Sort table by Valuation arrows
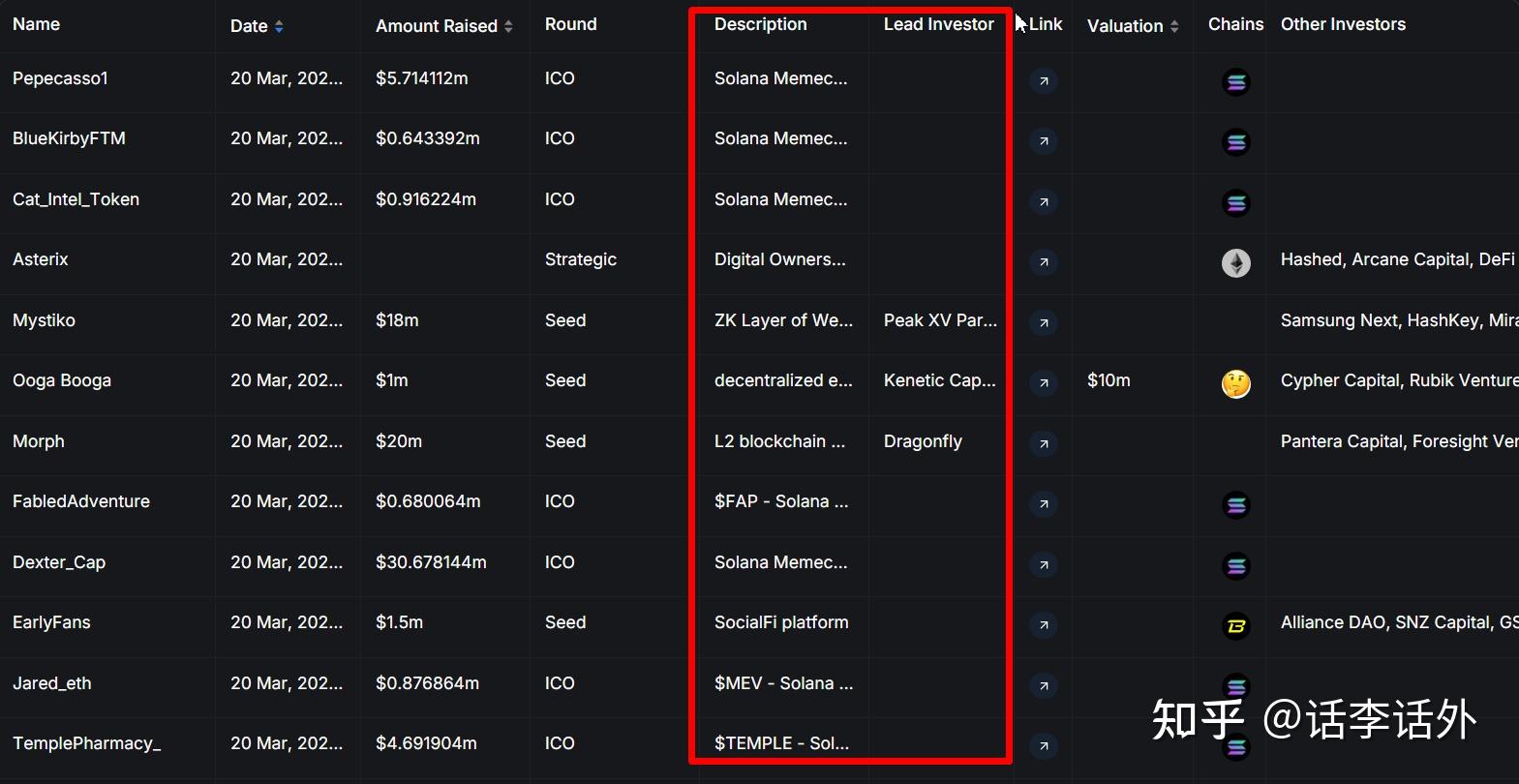Image resolution: width=1519 pixels, height=784 pixels. click(1174, 27)
